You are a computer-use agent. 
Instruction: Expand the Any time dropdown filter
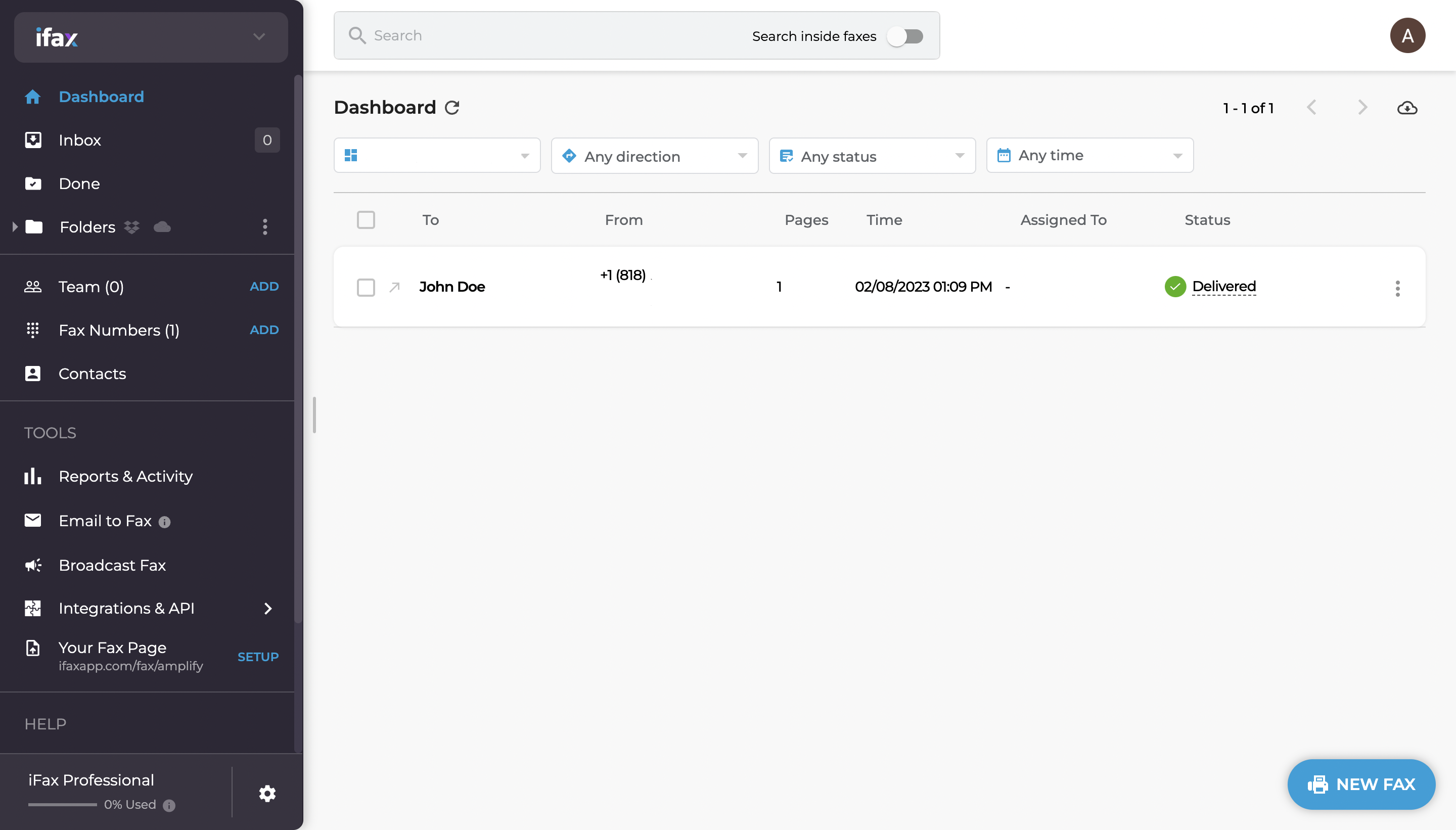point(1090,155)
